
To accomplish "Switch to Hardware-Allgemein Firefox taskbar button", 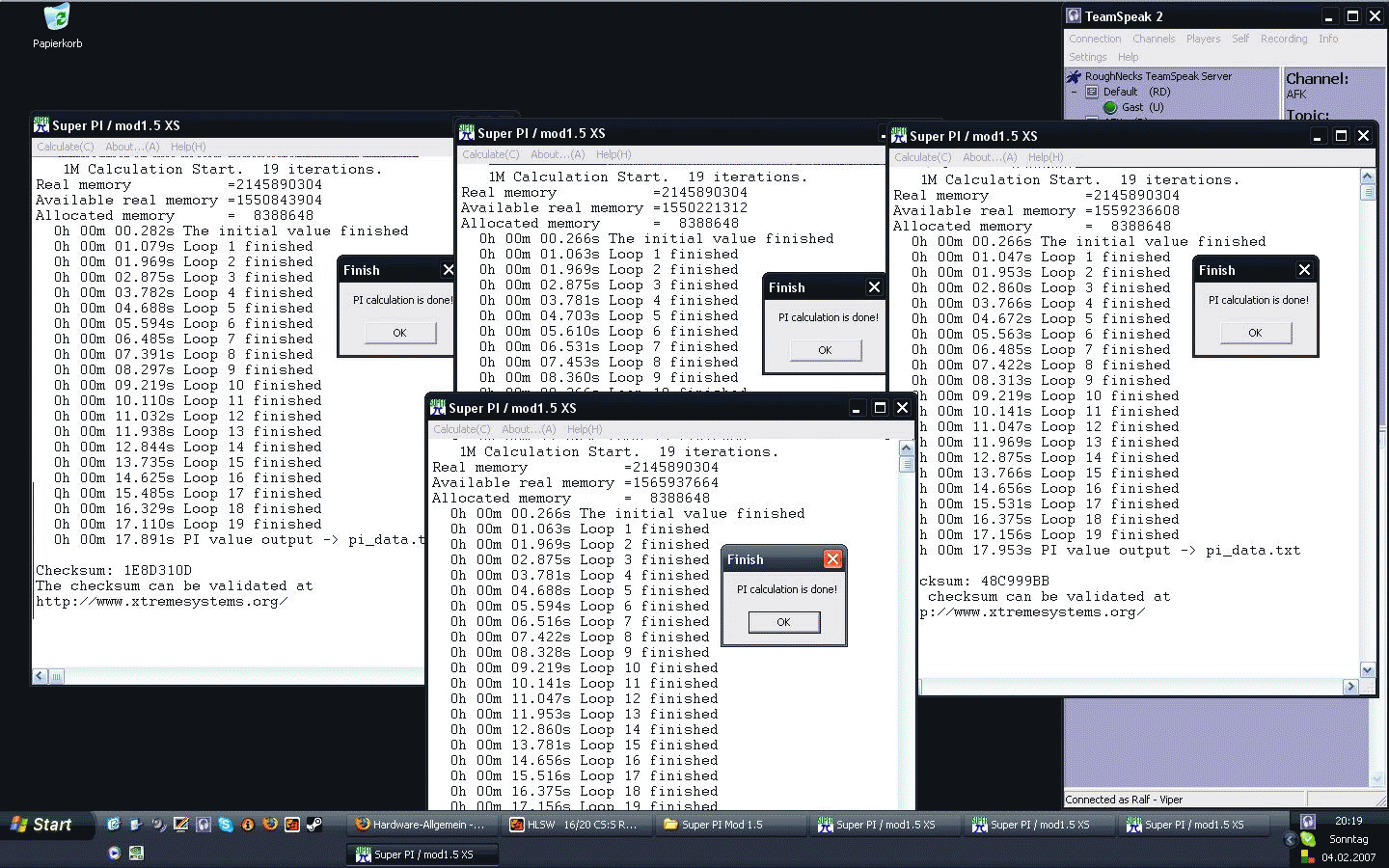I will point(422,825).
